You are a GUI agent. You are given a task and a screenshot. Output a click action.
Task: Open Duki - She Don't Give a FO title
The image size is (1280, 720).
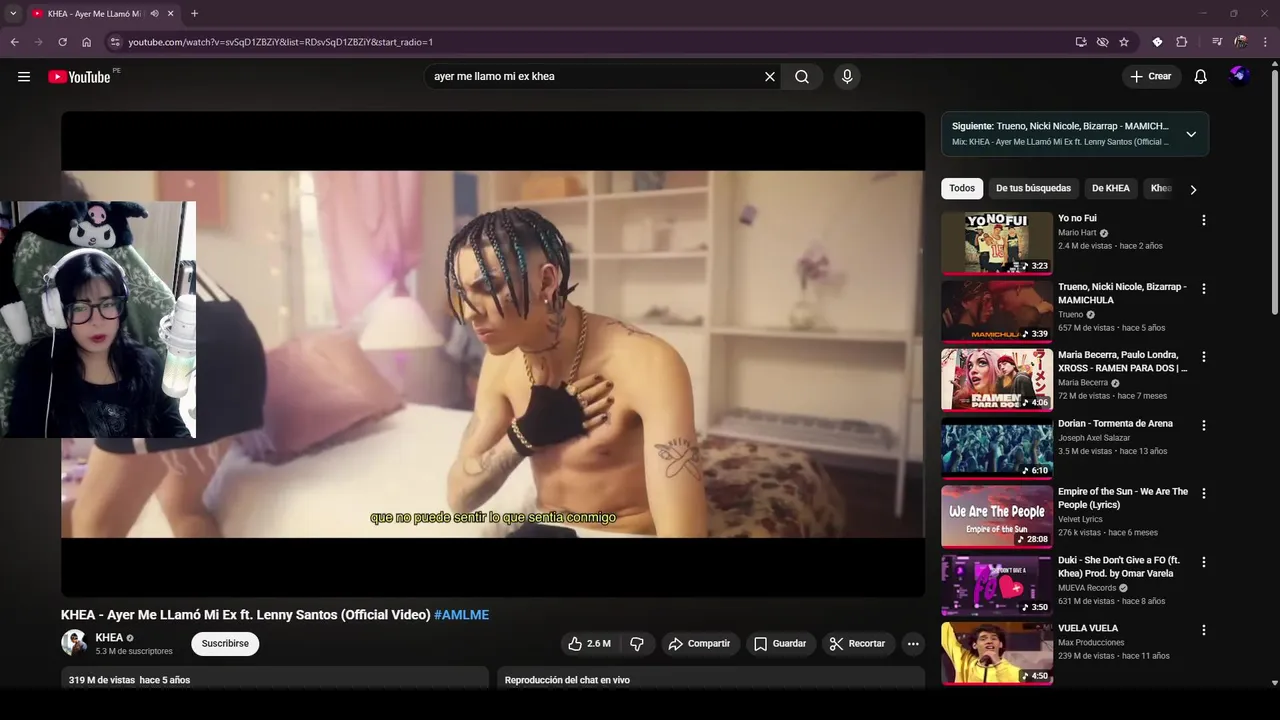1119,567
